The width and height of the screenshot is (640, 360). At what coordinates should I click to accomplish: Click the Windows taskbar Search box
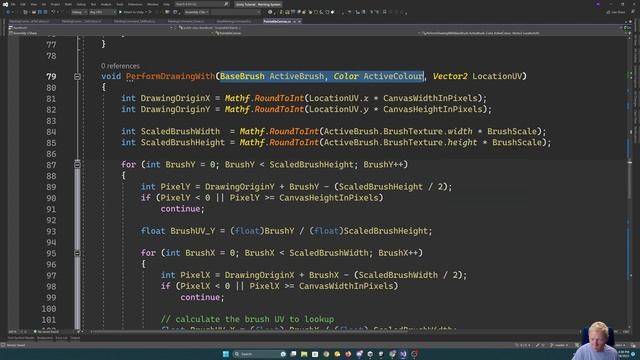pos(259,354)
